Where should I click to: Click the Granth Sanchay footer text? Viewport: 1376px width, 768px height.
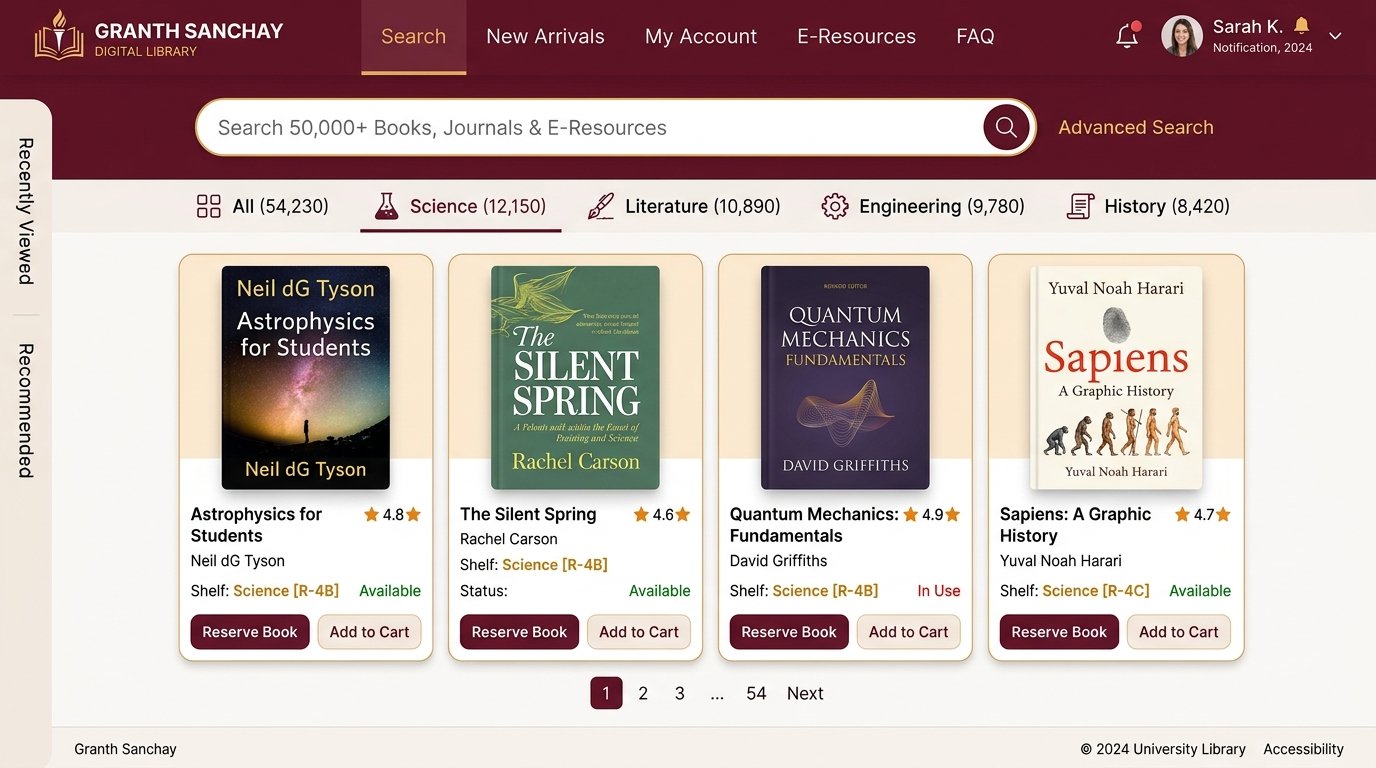pos(126,749)
